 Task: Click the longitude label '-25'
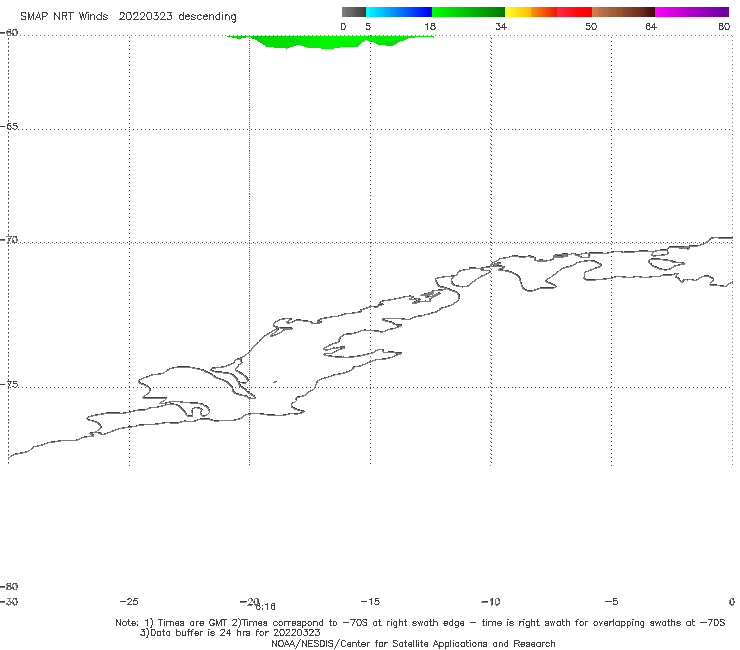coord(129,602)
